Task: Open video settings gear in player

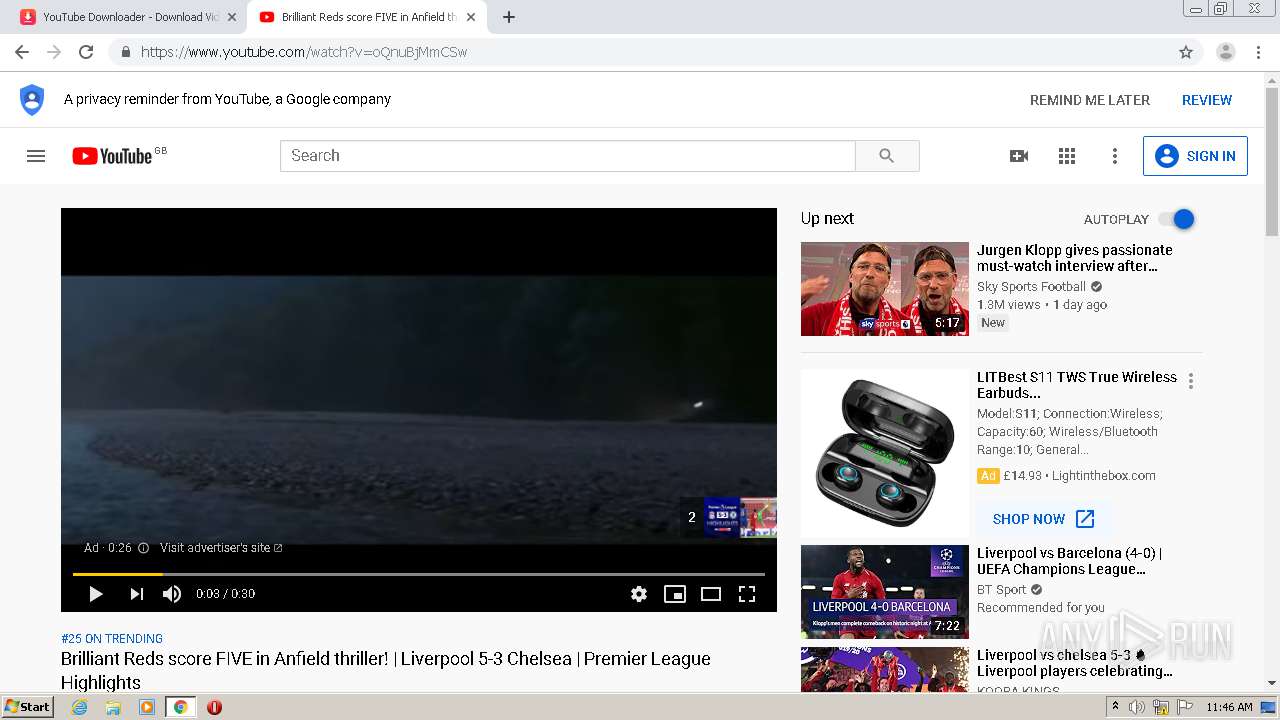Action: pyautogui.click(x=639, y=594)
